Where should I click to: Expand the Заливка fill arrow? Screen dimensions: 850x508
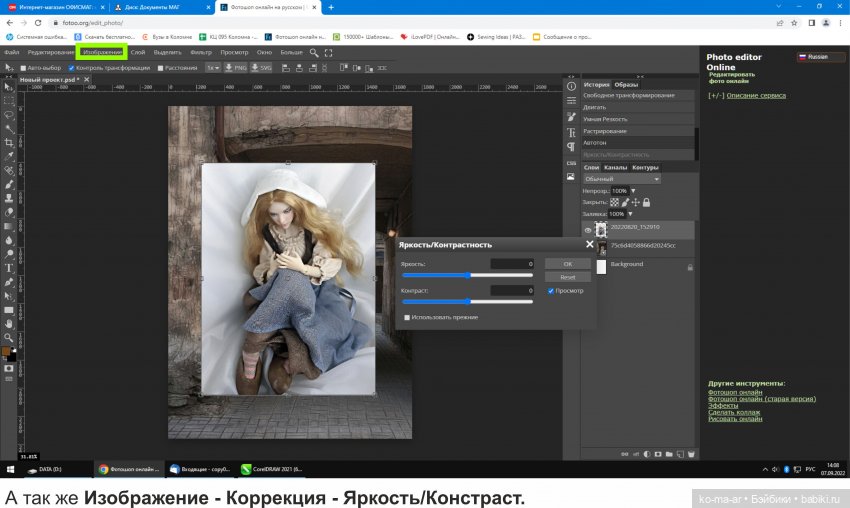coord(630,214)
